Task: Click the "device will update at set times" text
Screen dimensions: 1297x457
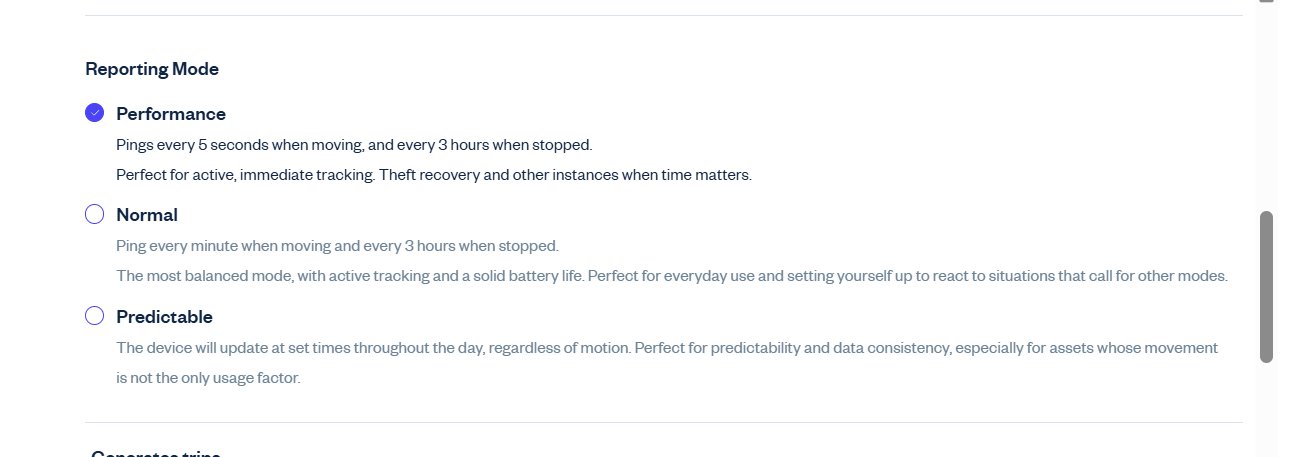Action: [667, 348]
